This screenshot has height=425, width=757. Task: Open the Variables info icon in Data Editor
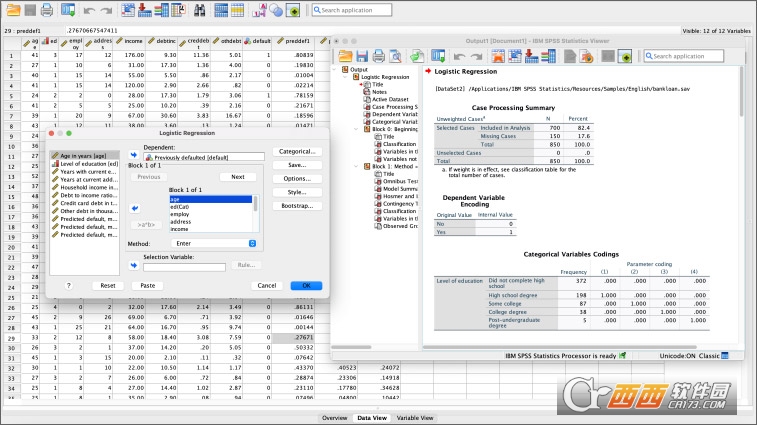[x=161, y=9]
